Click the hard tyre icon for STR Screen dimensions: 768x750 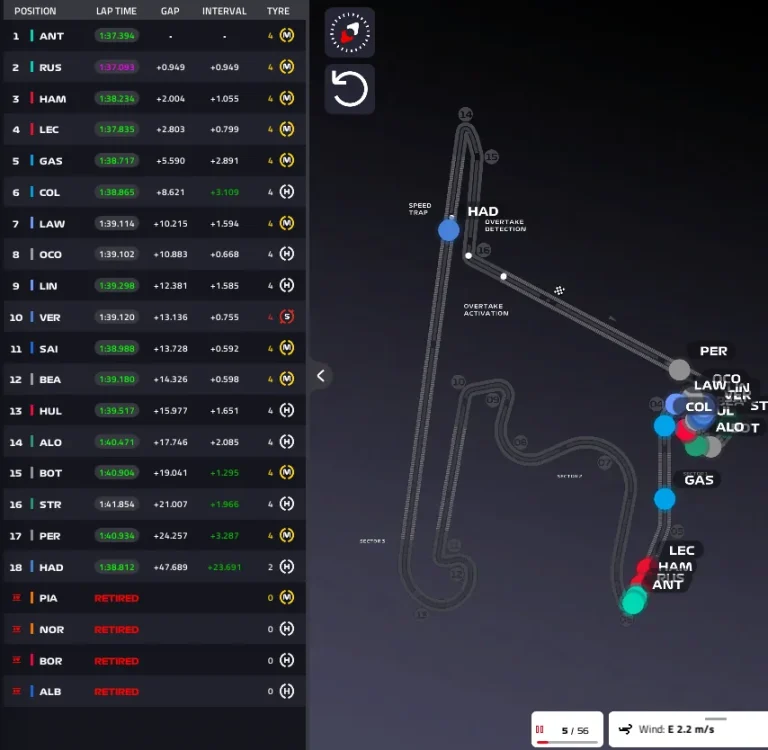(x=287, y=504)
